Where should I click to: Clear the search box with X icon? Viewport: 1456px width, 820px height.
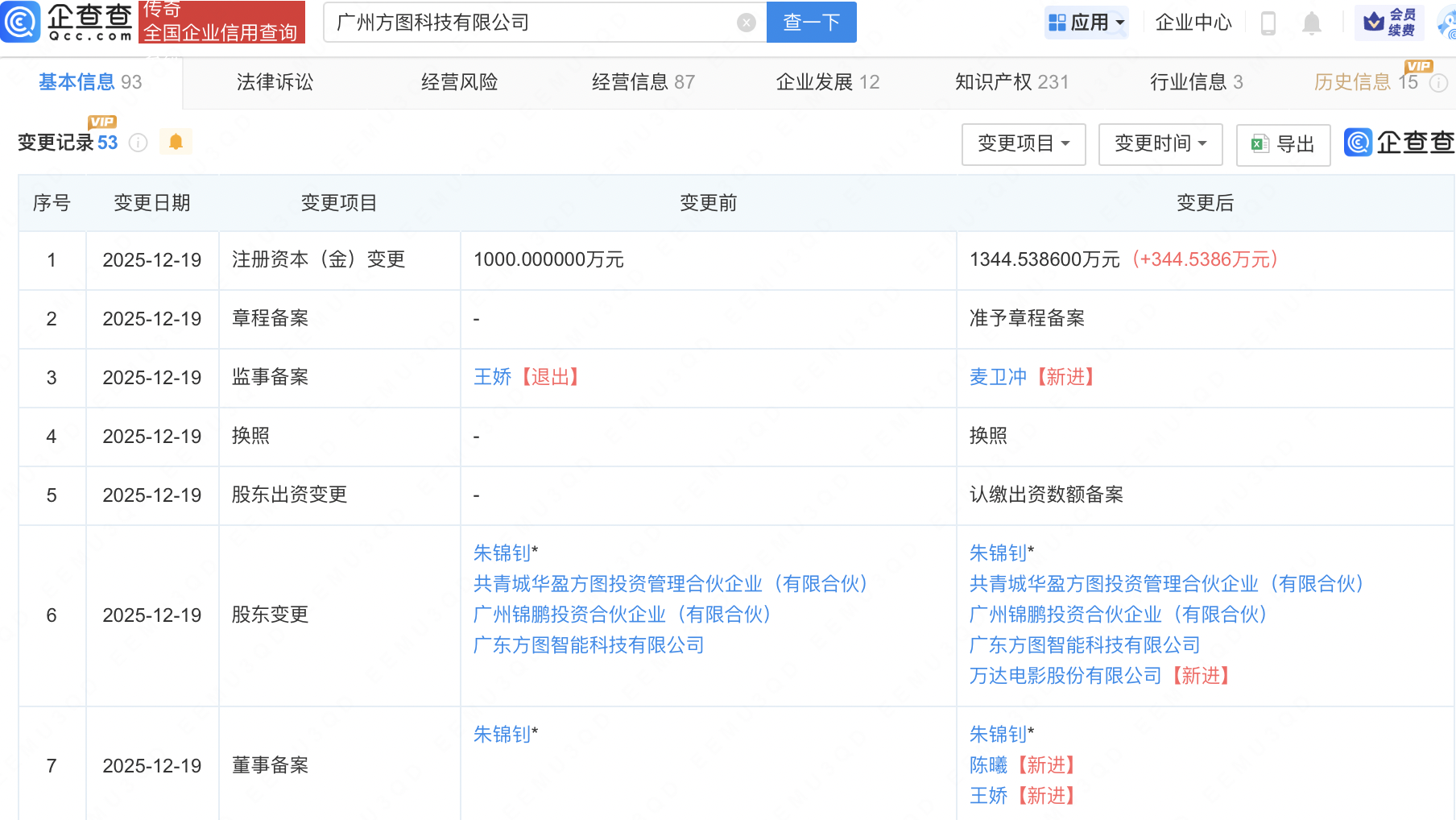click(x=746, y=23)
